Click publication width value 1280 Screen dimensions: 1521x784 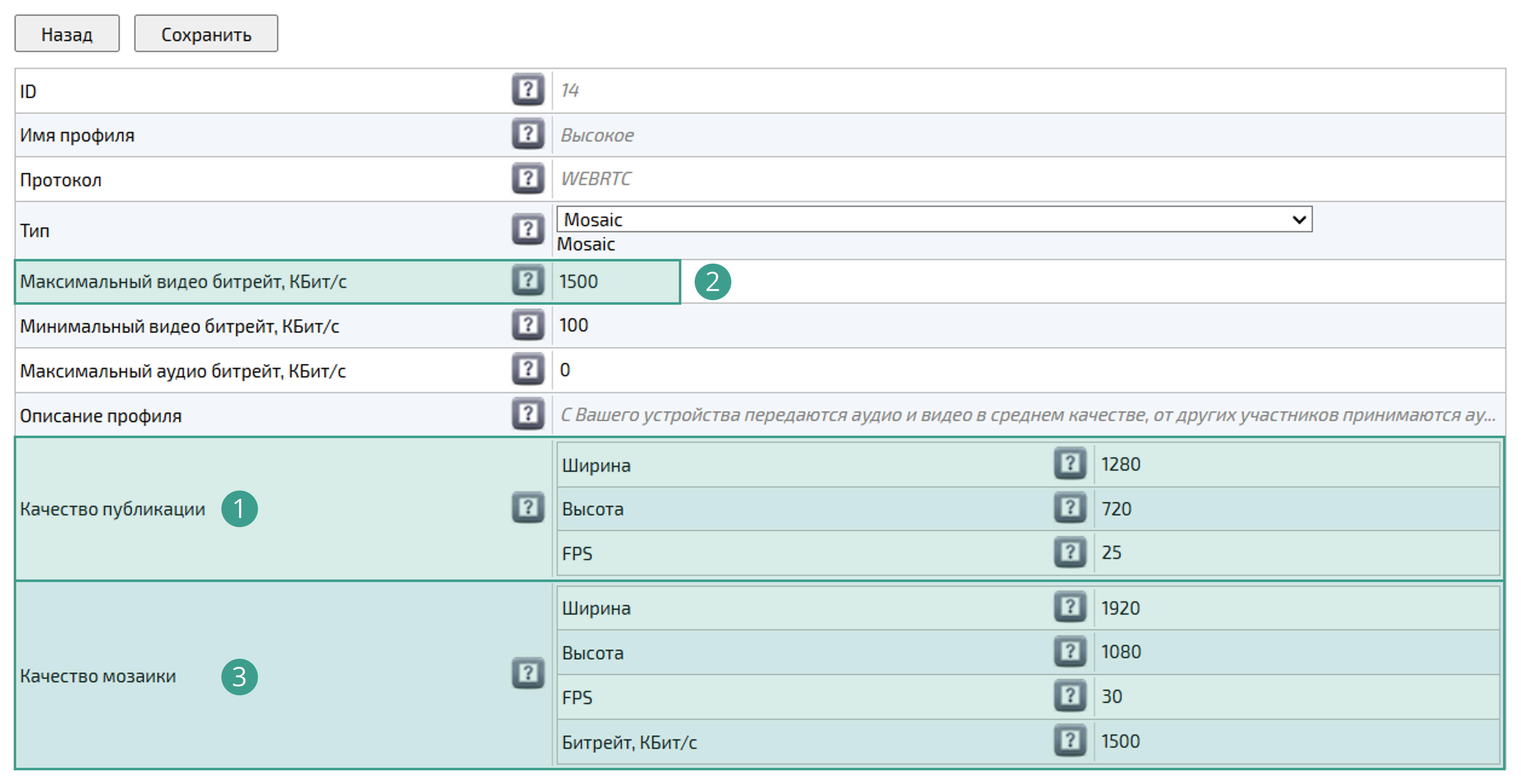coord(1120,464)
